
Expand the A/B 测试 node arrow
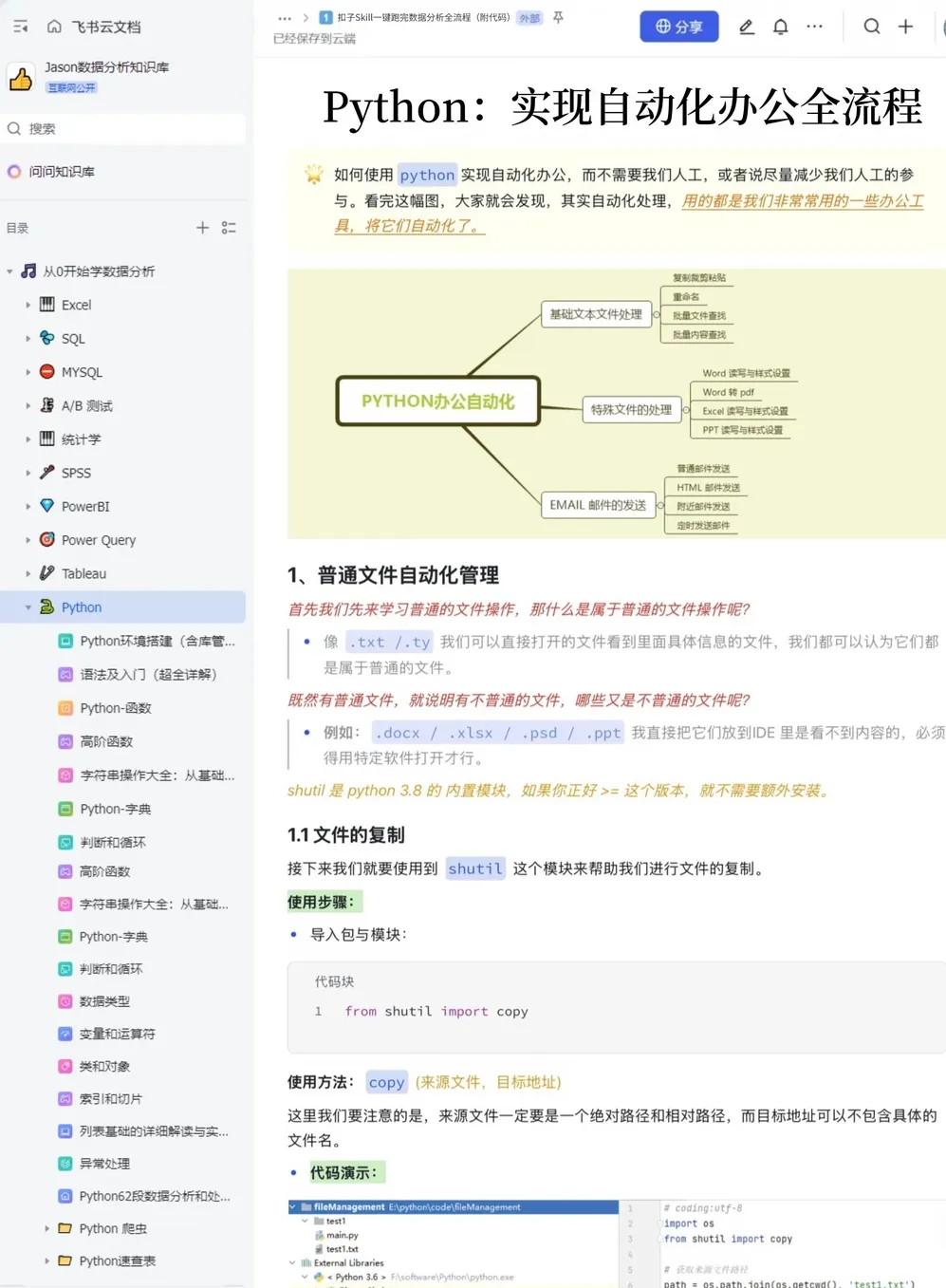pos(28,406)
